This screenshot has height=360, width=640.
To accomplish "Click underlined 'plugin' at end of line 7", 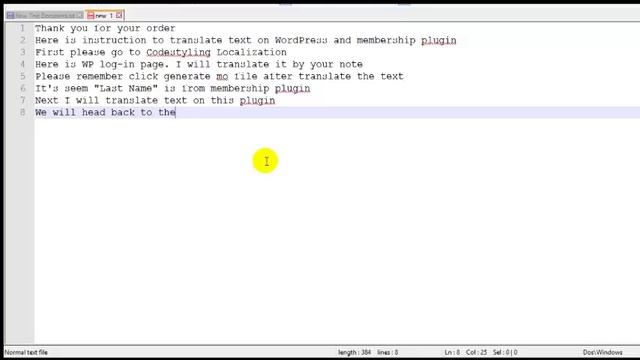I will [257, 101].
